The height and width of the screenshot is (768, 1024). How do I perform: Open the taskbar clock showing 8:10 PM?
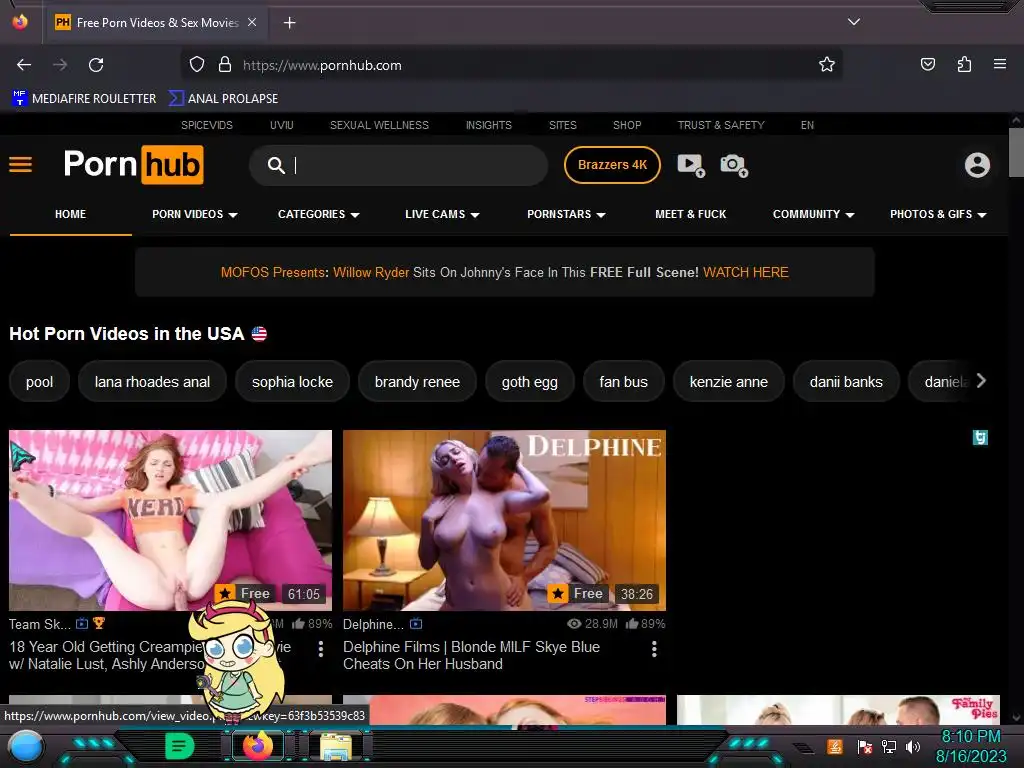(970, 737)
